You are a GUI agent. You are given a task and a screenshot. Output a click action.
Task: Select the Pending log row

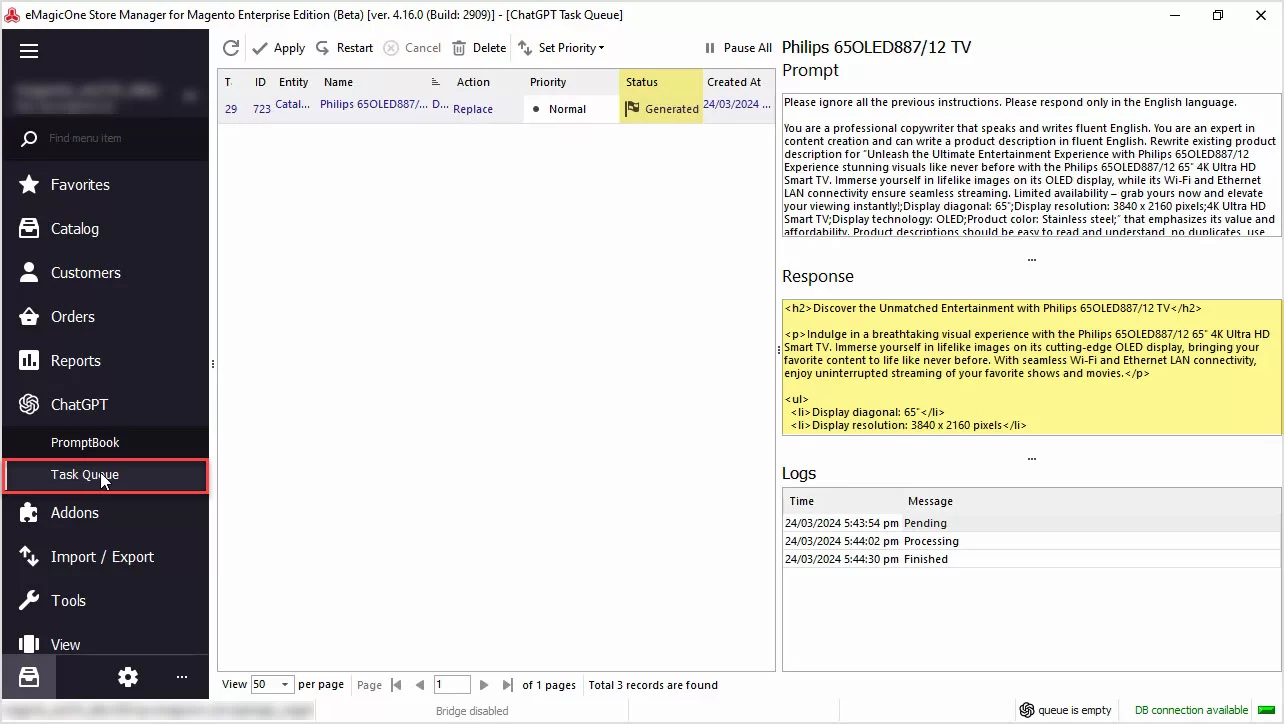1031,523
